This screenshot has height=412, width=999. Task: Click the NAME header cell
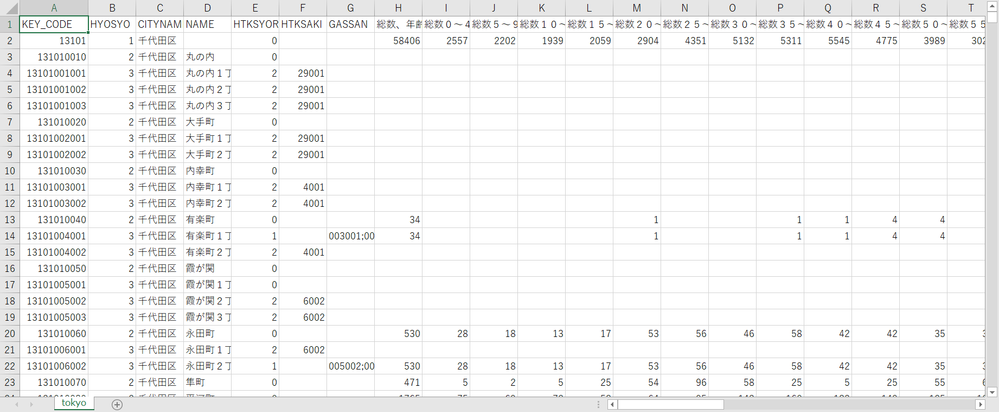[x=208, y=24]
